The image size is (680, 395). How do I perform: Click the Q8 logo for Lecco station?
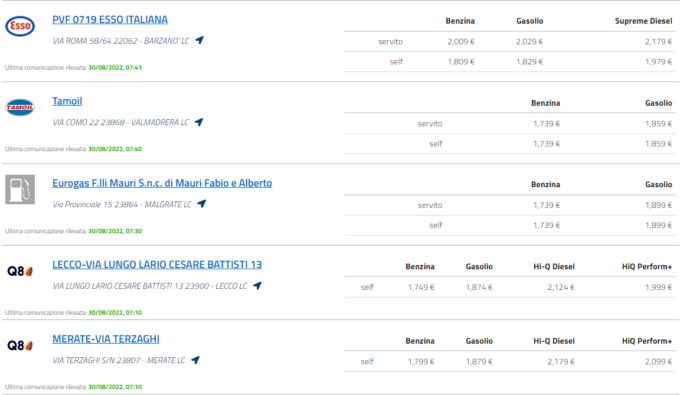click(x=20, y=271)
